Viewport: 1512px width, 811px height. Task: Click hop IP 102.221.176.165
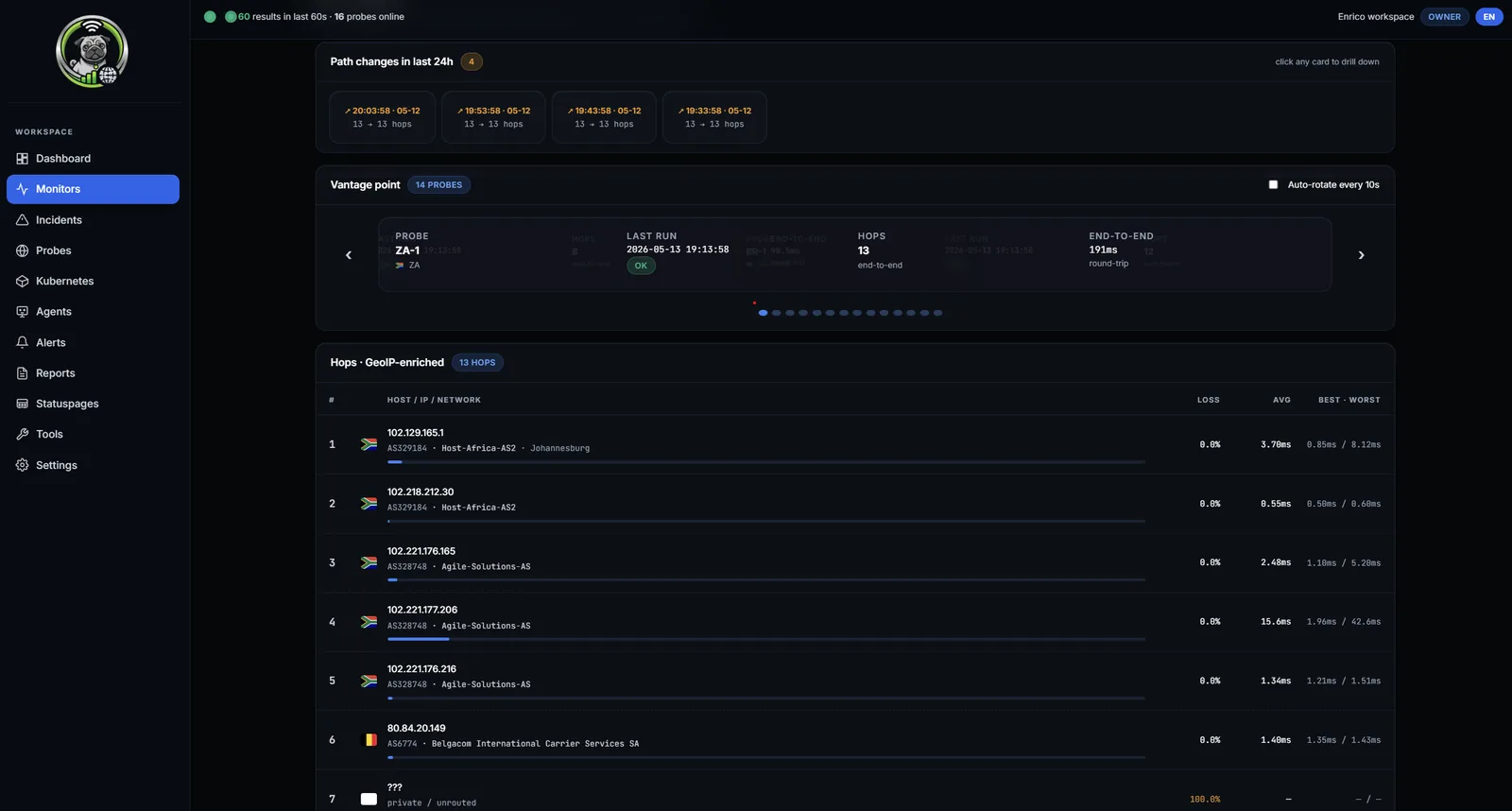pyautogui.click(x=421, y=551)
